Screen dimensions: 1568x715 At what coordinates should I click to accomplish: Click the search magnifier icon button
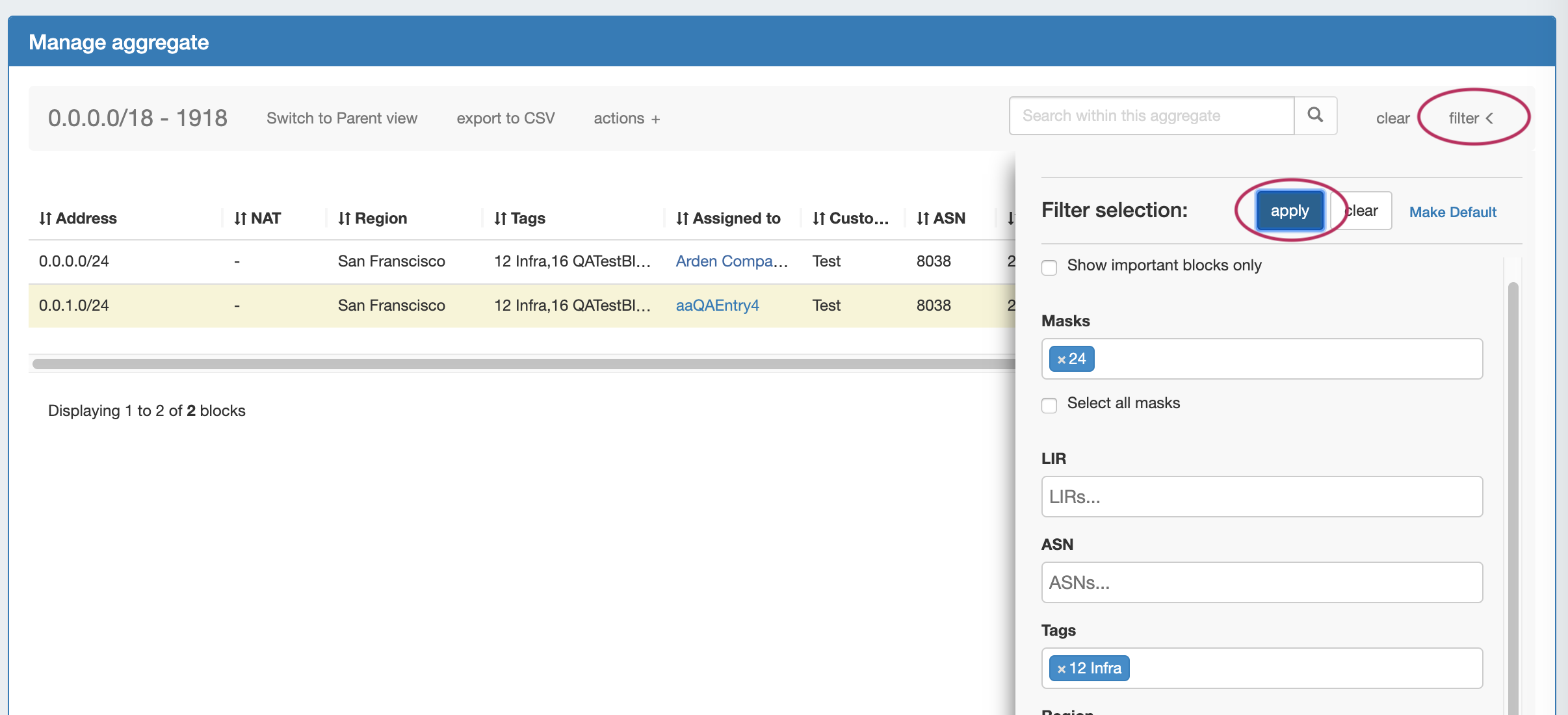click(x=1314, y=116)
